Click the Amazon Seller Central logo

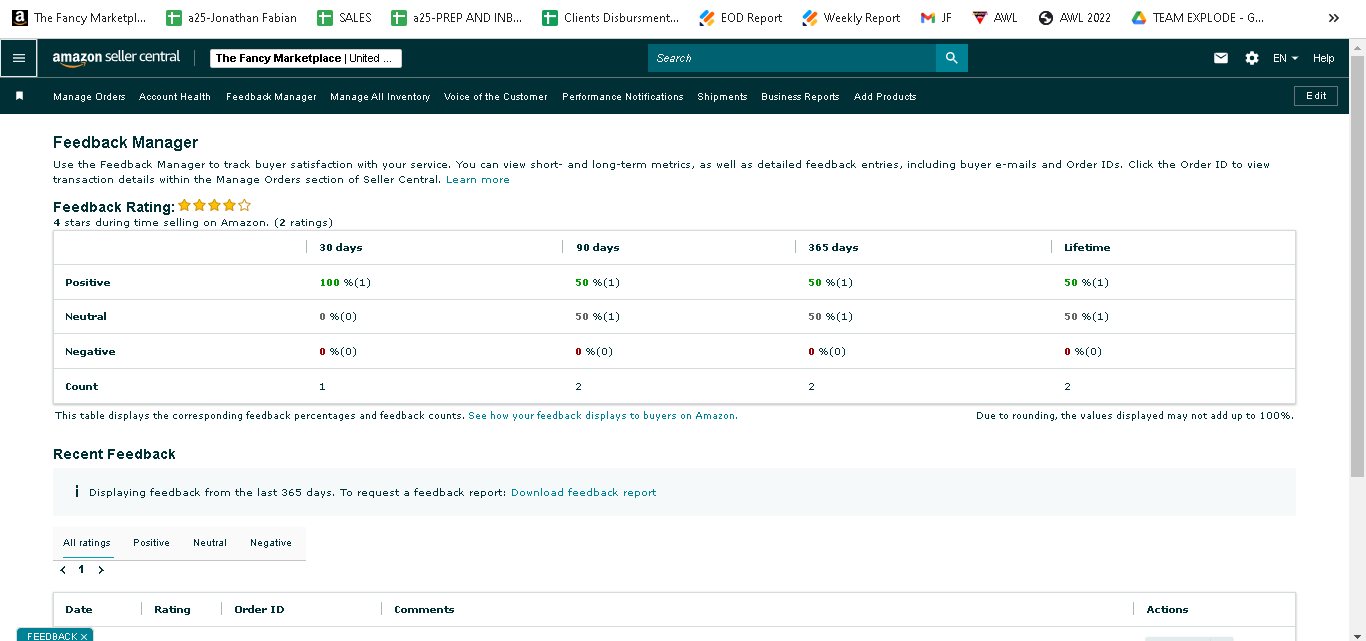point(117,58)
